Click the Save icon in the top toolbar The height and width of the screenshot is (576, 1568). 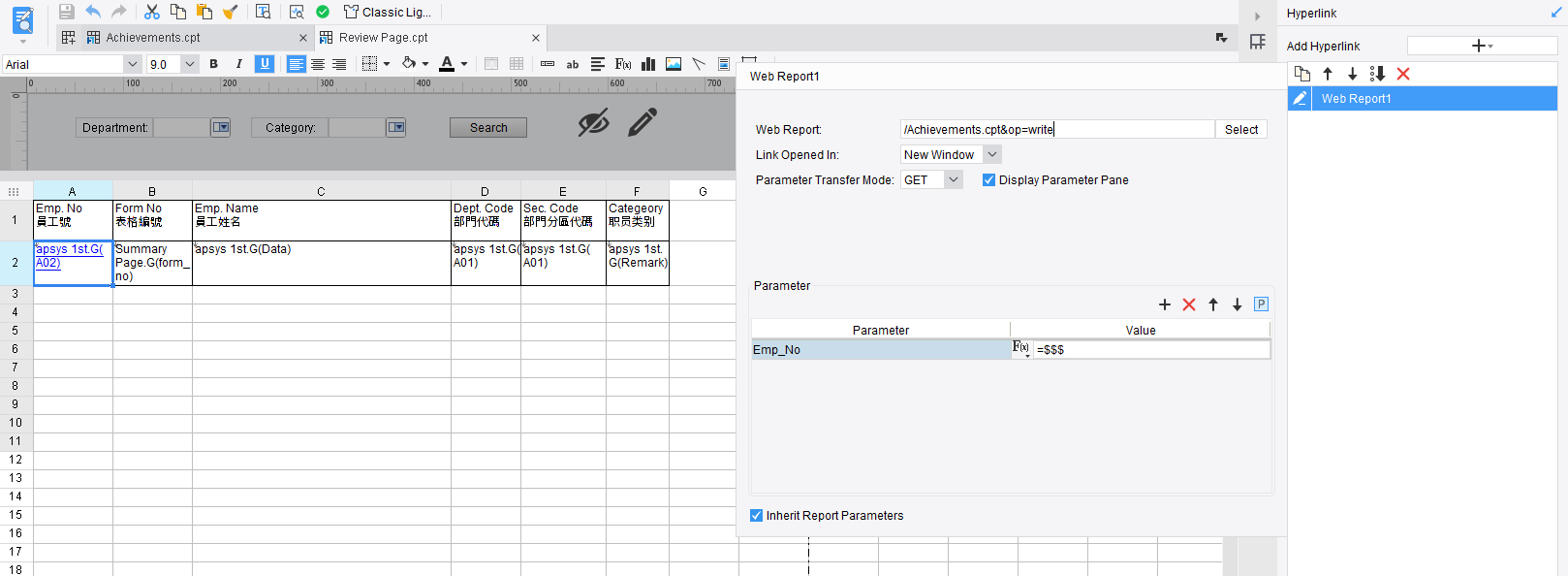tap(67, 12)
